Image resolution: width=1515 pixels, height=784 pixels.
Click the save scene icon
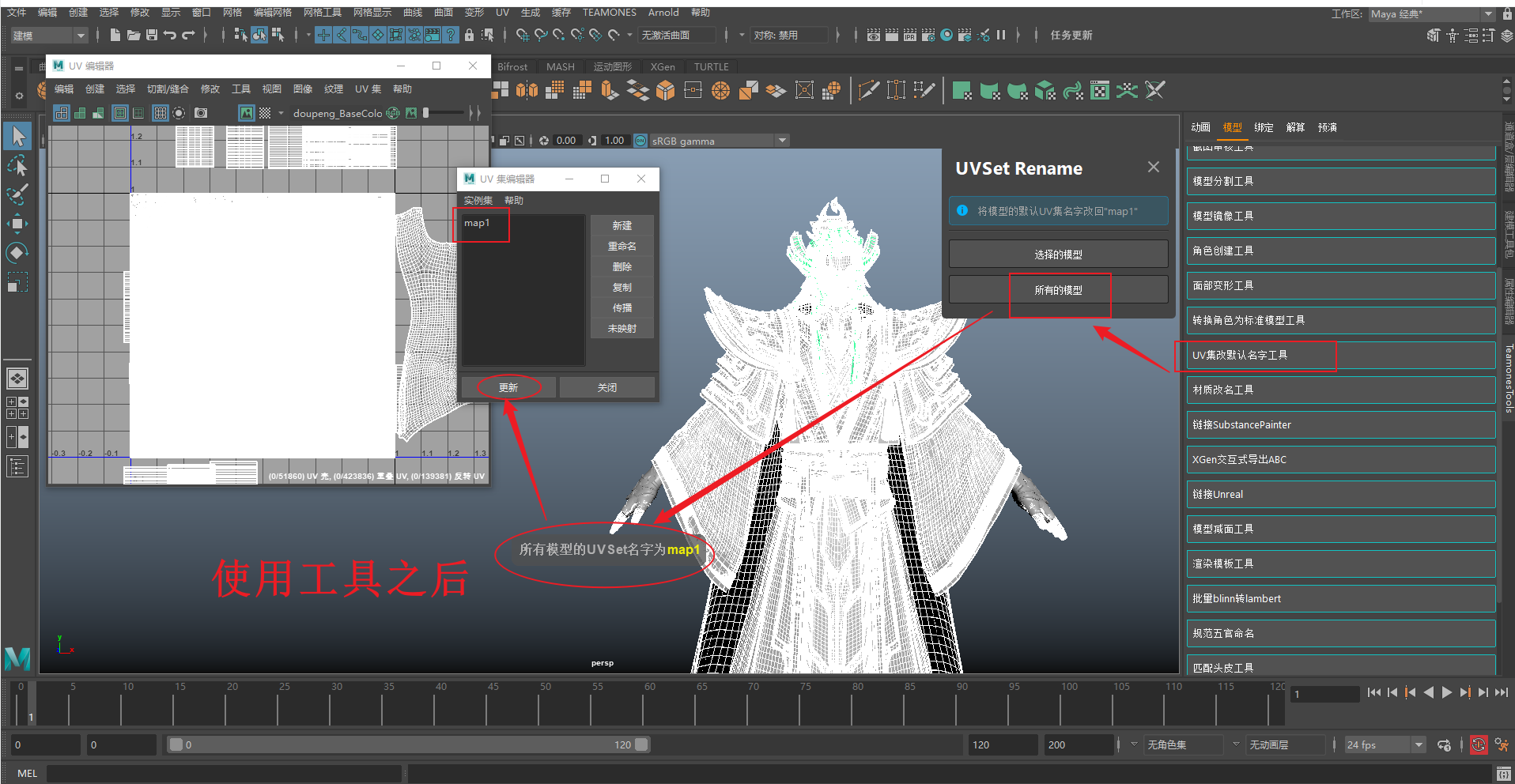point(152,35)
